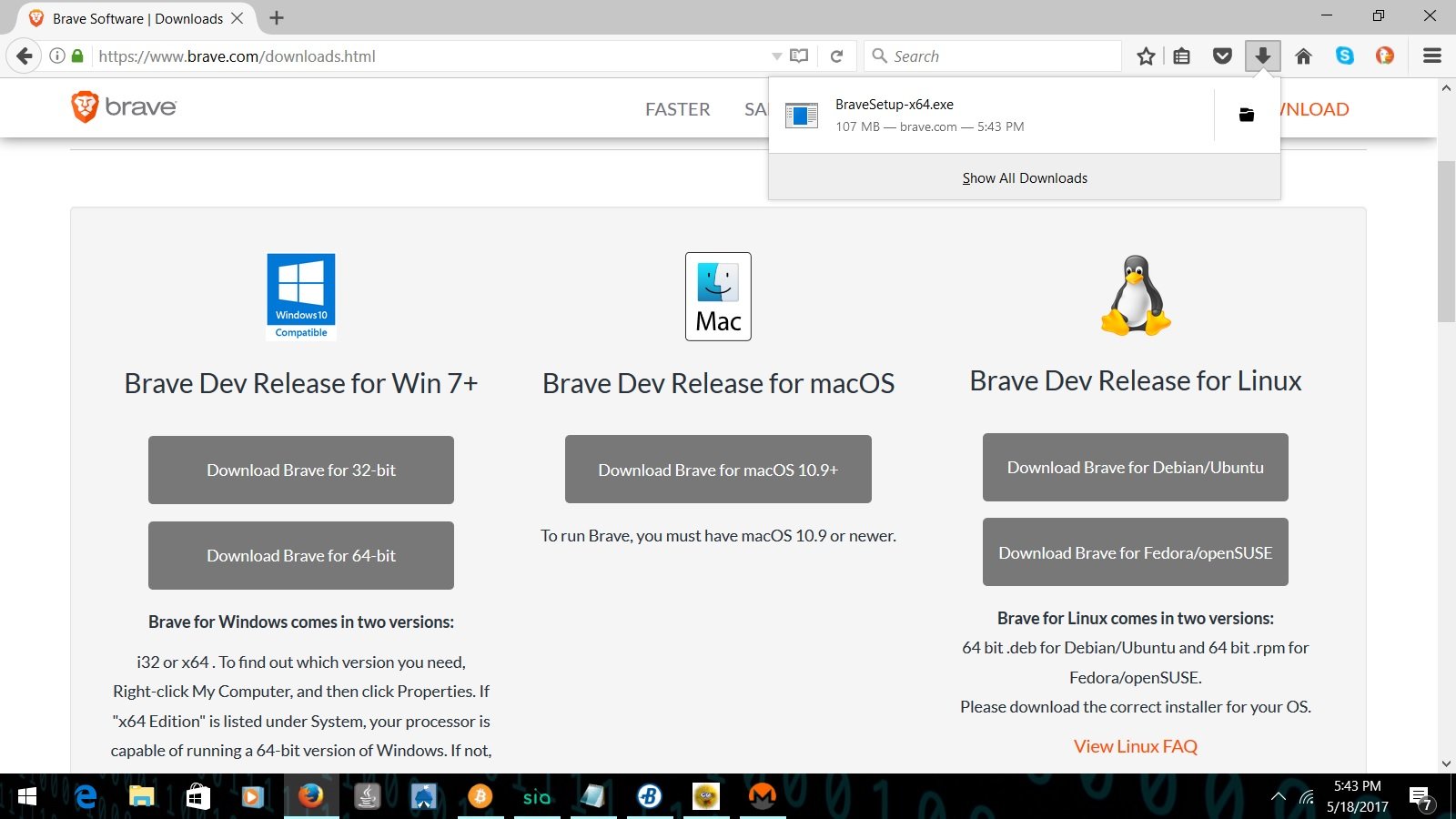Select the Brave Software | Downloads tab

click(136, 18)
